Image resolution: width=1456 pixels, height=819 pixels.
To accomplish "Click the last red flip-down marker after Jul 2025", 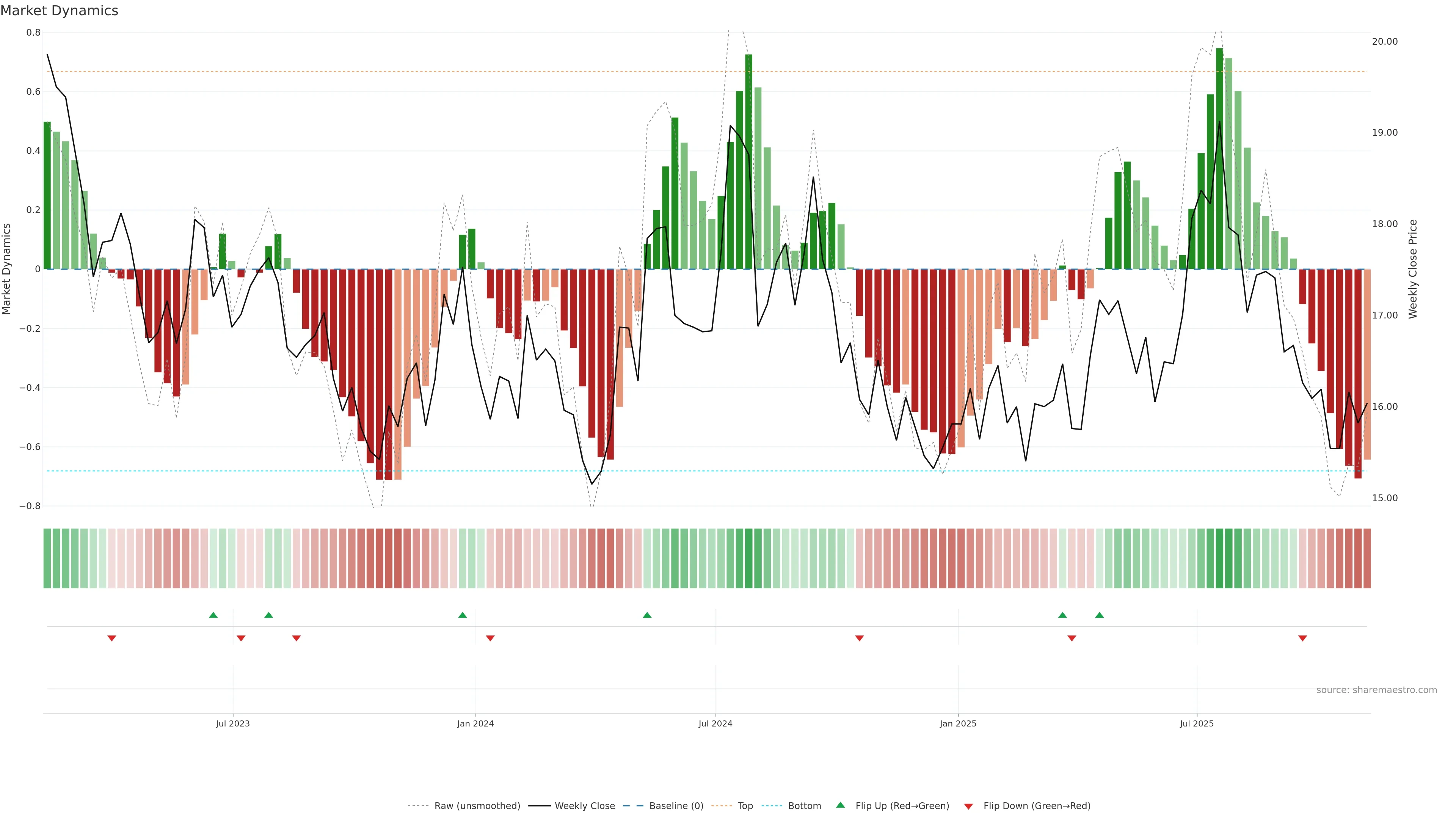I will [1302, 638].
